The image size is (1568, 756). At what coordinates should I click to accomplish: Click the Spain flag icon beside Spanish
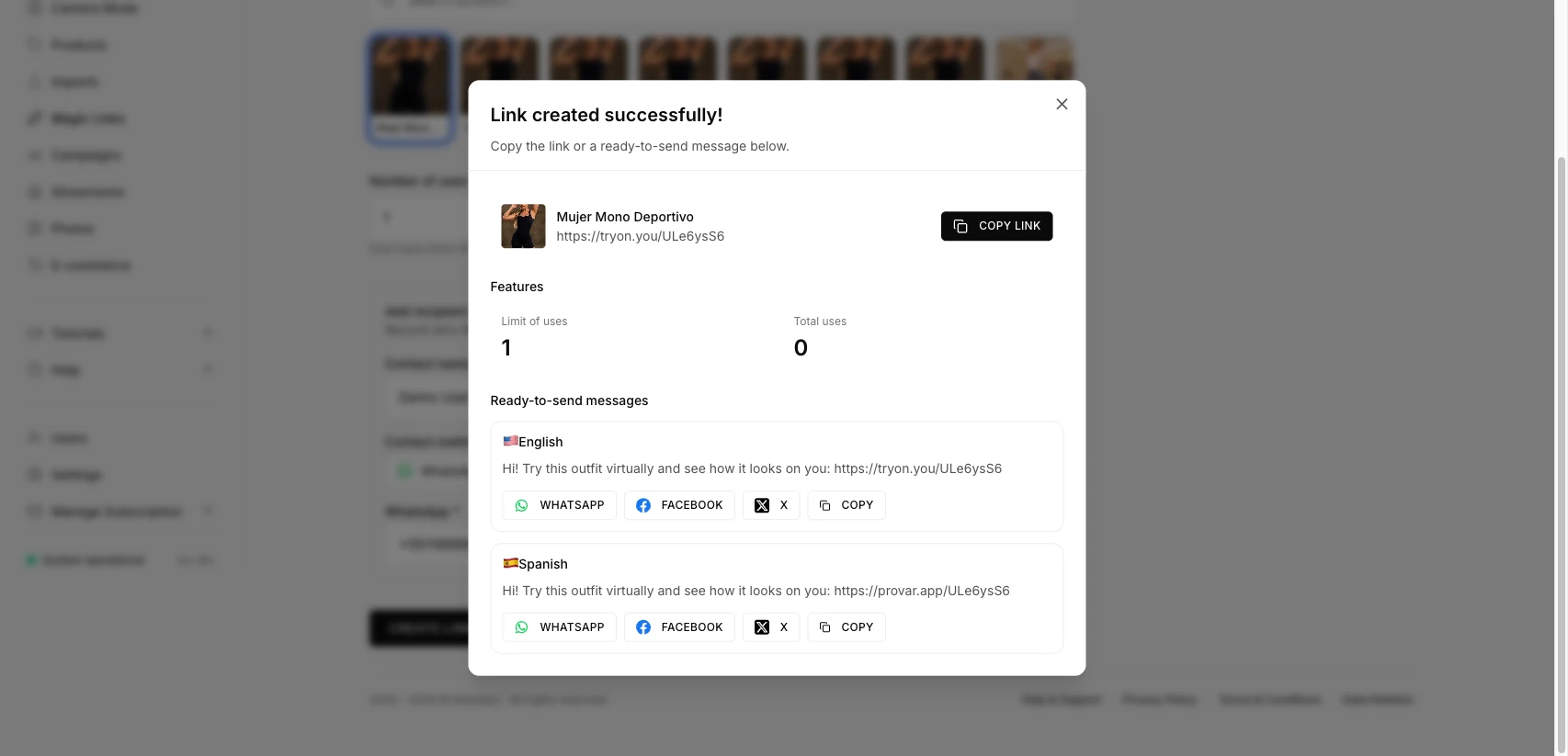coord(510,563)
